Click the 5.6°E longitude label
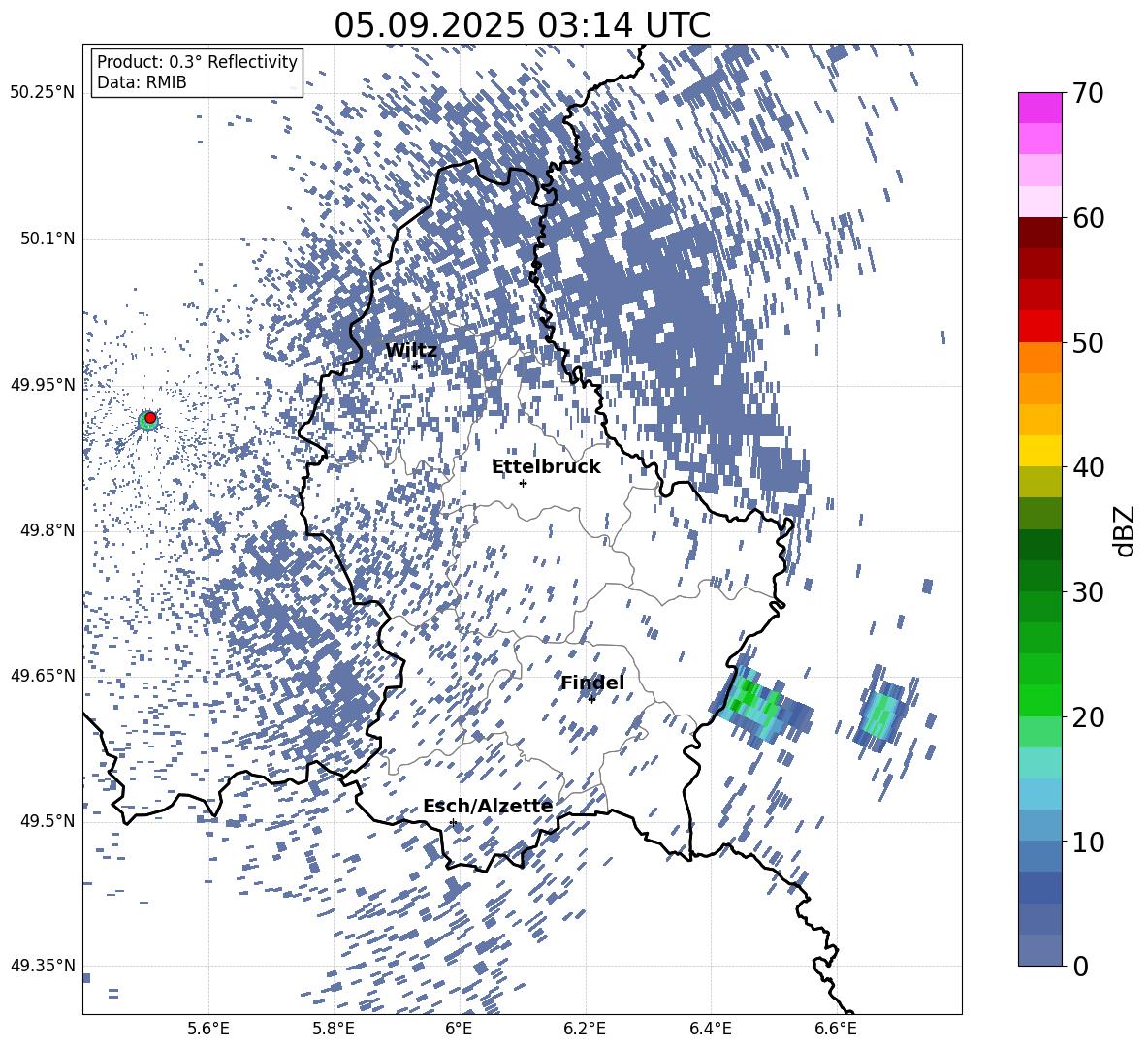Image resolution: width=1148 pixels, height=1048 pixels. [x=208, y=1029]
